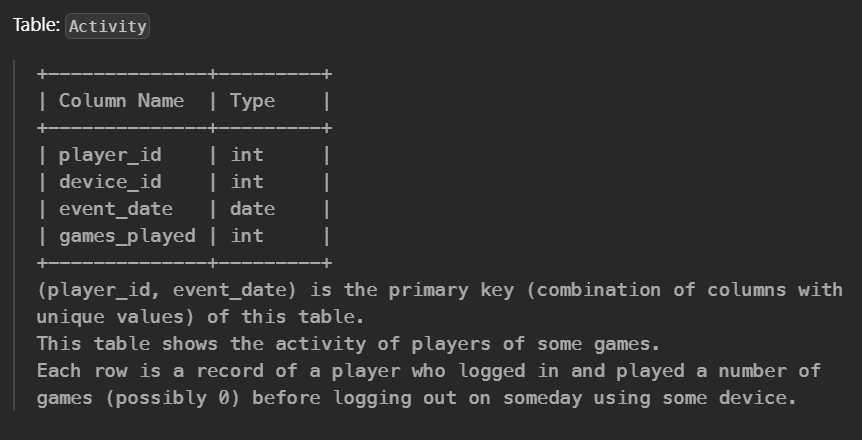Select the player_id column name

point(110,155)
